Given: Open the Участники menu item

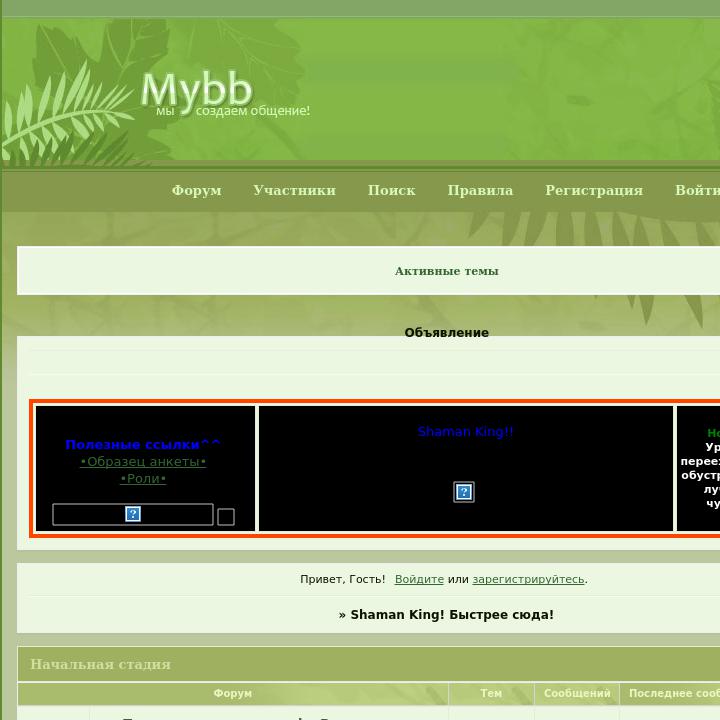Looking at the screenshot, I should tap(294, 190).
